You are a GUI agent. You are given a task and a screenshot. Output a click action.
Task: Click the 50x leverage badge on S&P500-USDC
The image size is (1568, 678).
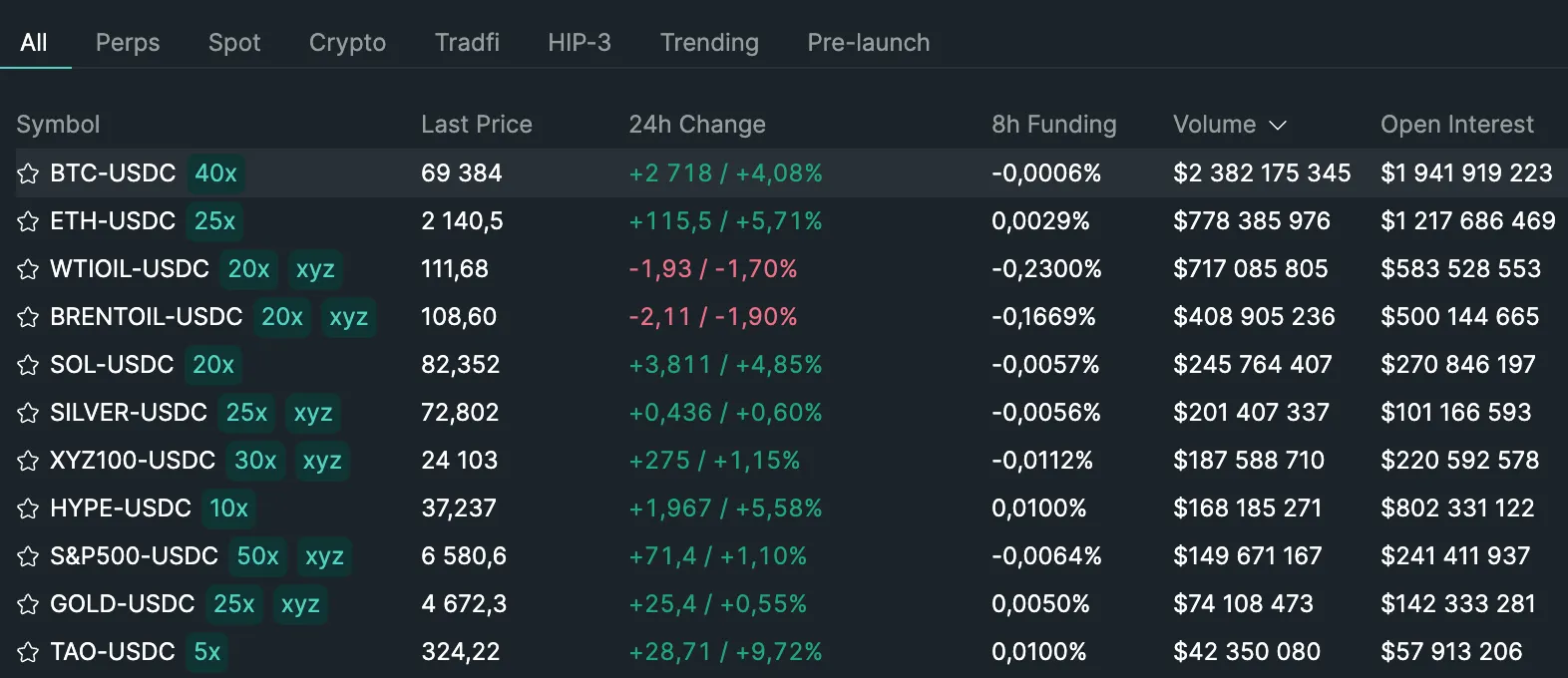257,556
